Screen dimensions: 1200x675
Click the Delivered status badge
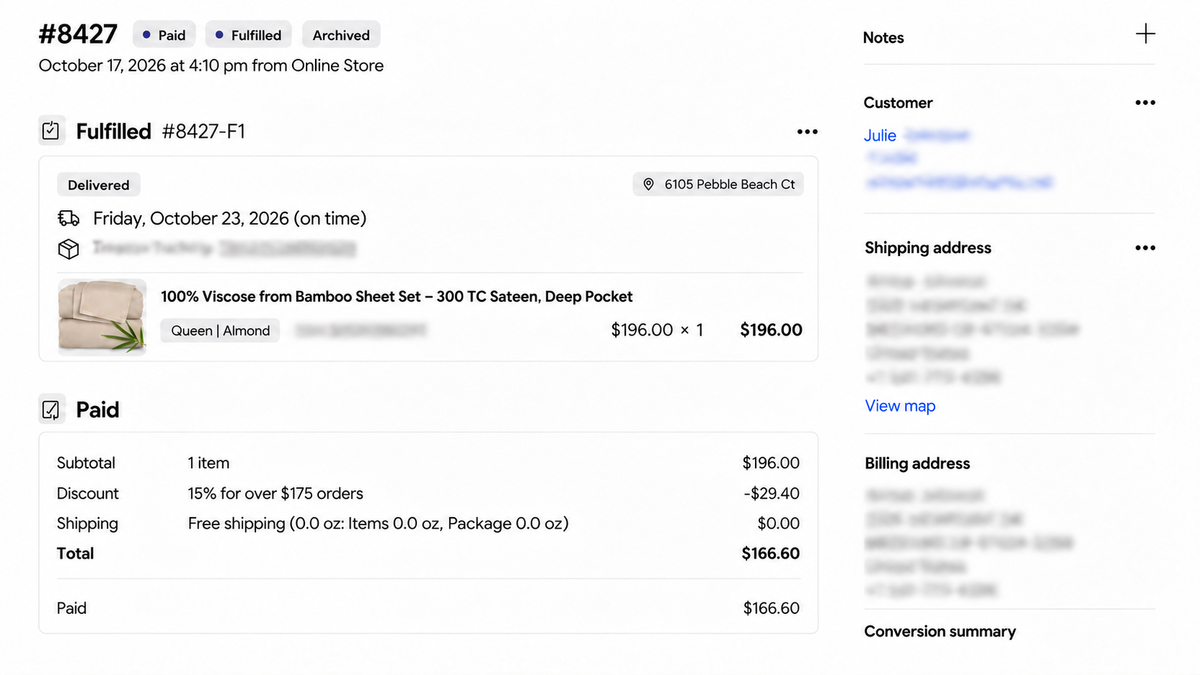click(99, 185)
